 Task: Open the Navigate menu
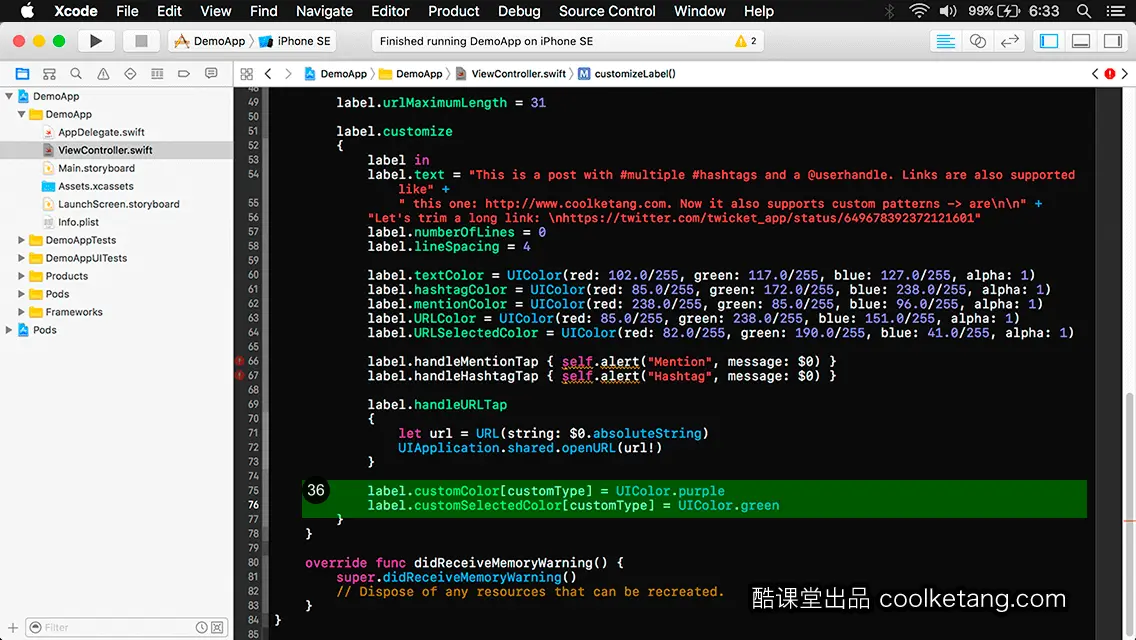(324, 11)
